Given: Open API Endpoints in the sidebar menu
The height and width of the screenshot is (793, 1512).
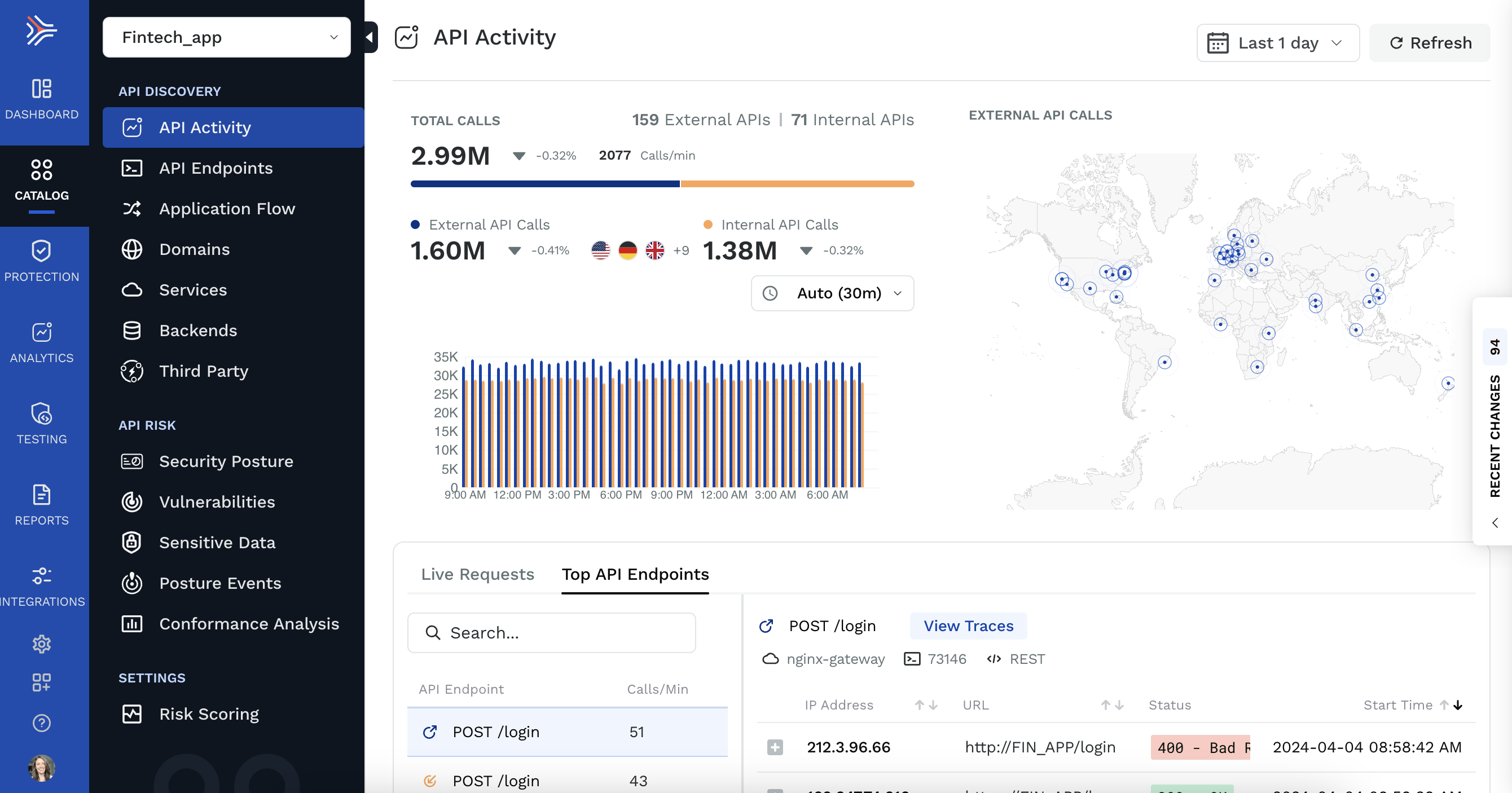Looking at the screenshot, I should (216, 168).
